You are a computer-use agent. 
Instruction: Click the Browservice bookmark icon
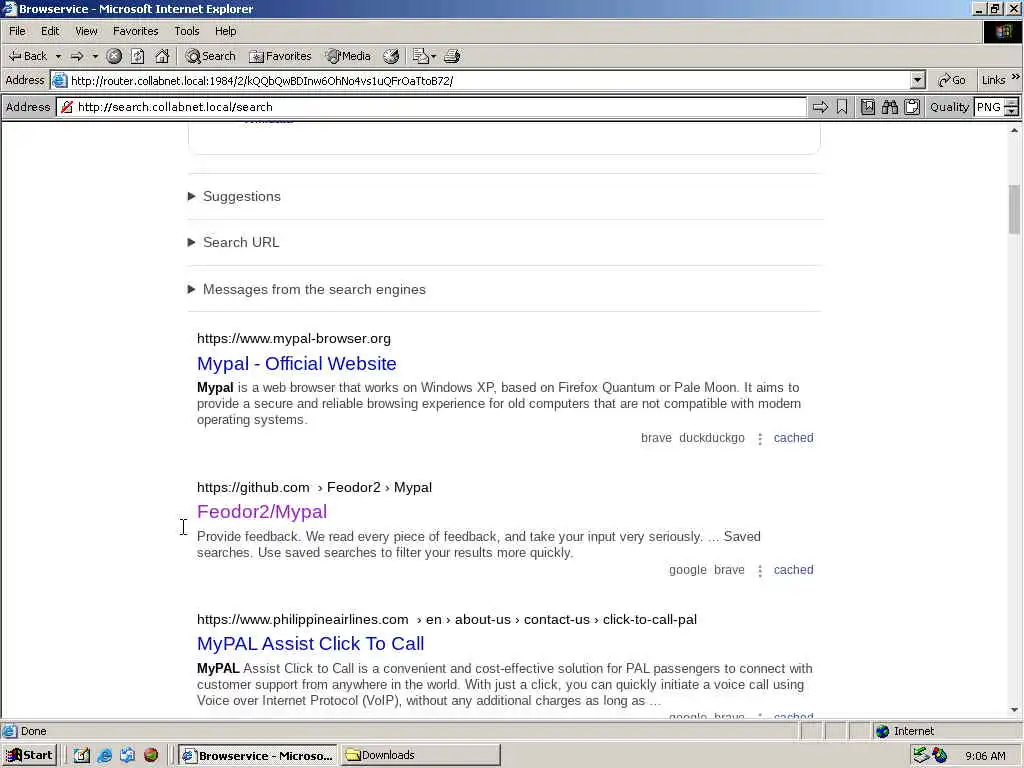842,107
